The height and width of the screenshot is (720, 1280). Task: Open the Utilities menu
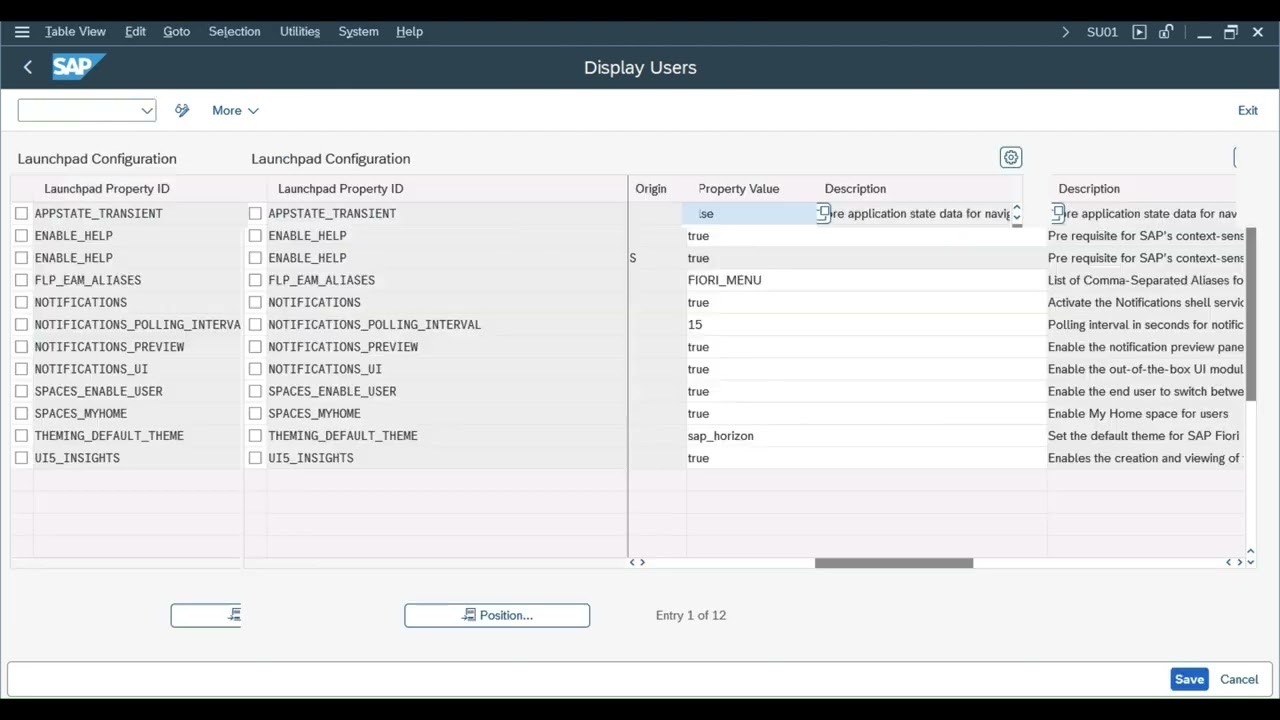pos(300,32)
